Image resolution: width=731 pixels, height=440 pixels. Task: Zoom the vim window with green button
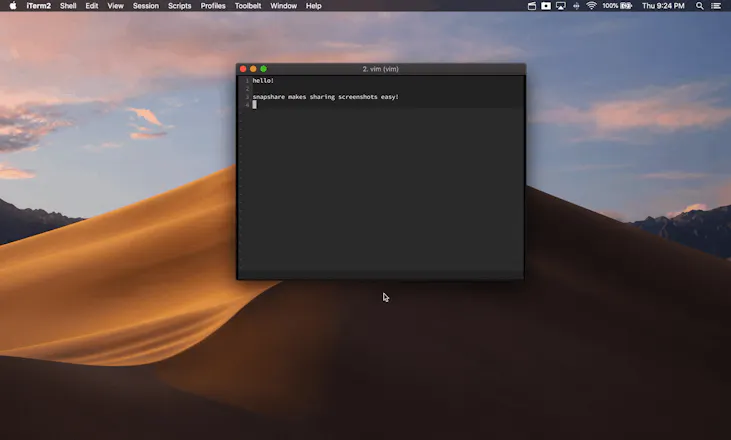263,69
